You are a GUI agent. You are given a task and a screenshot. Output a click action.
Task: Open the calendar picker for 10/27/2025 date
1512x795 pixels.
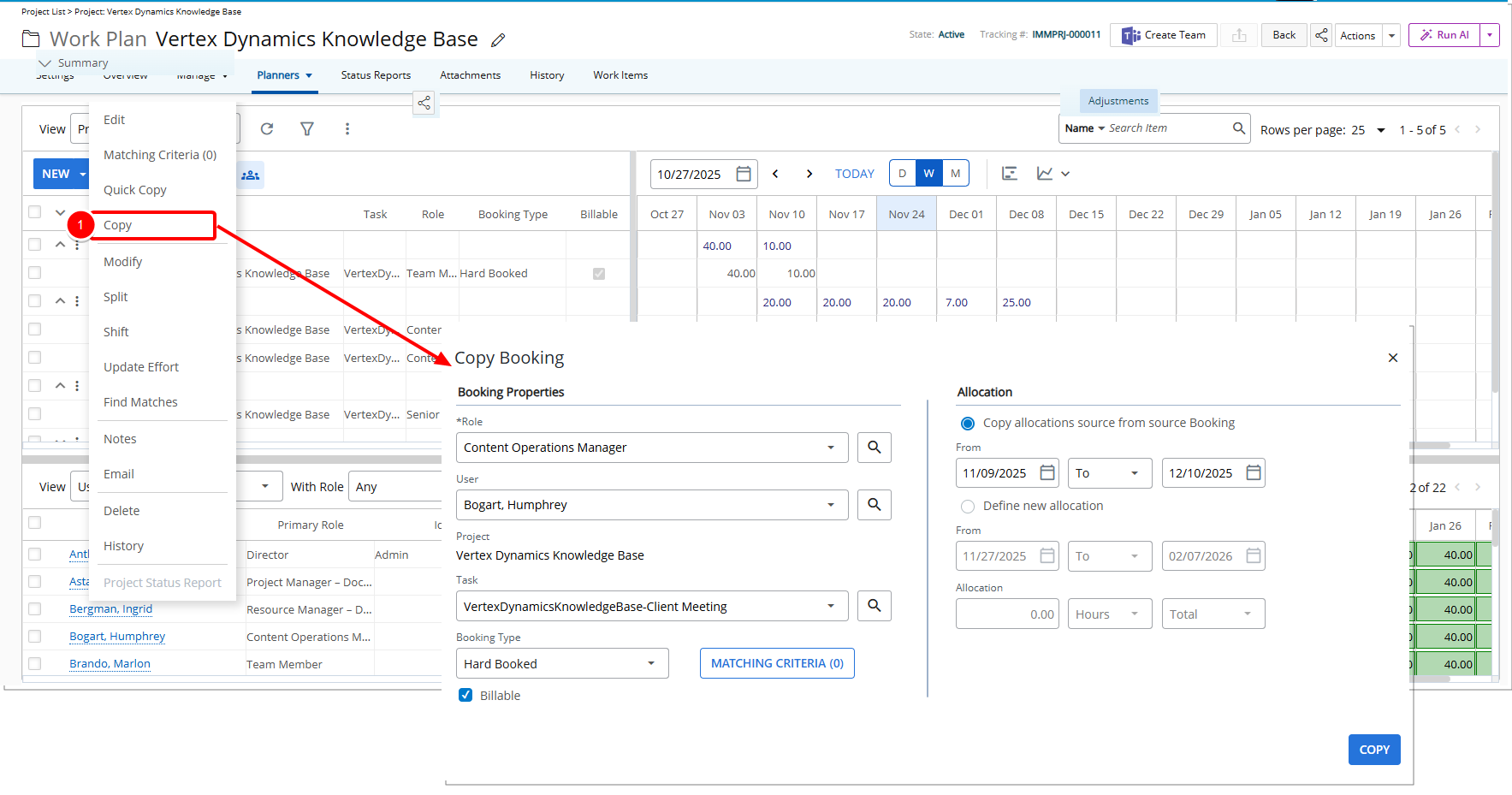(x=744, y=174)
